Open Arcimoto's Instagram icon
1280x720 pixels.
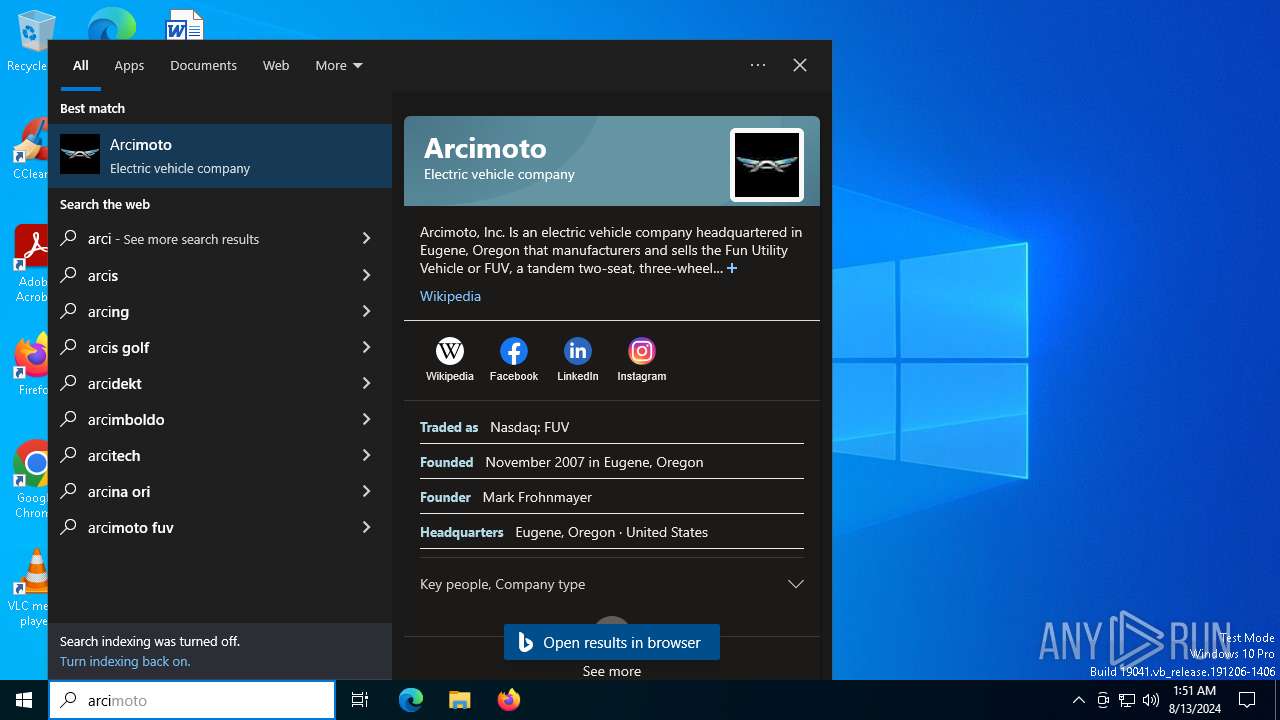(642, 351)
